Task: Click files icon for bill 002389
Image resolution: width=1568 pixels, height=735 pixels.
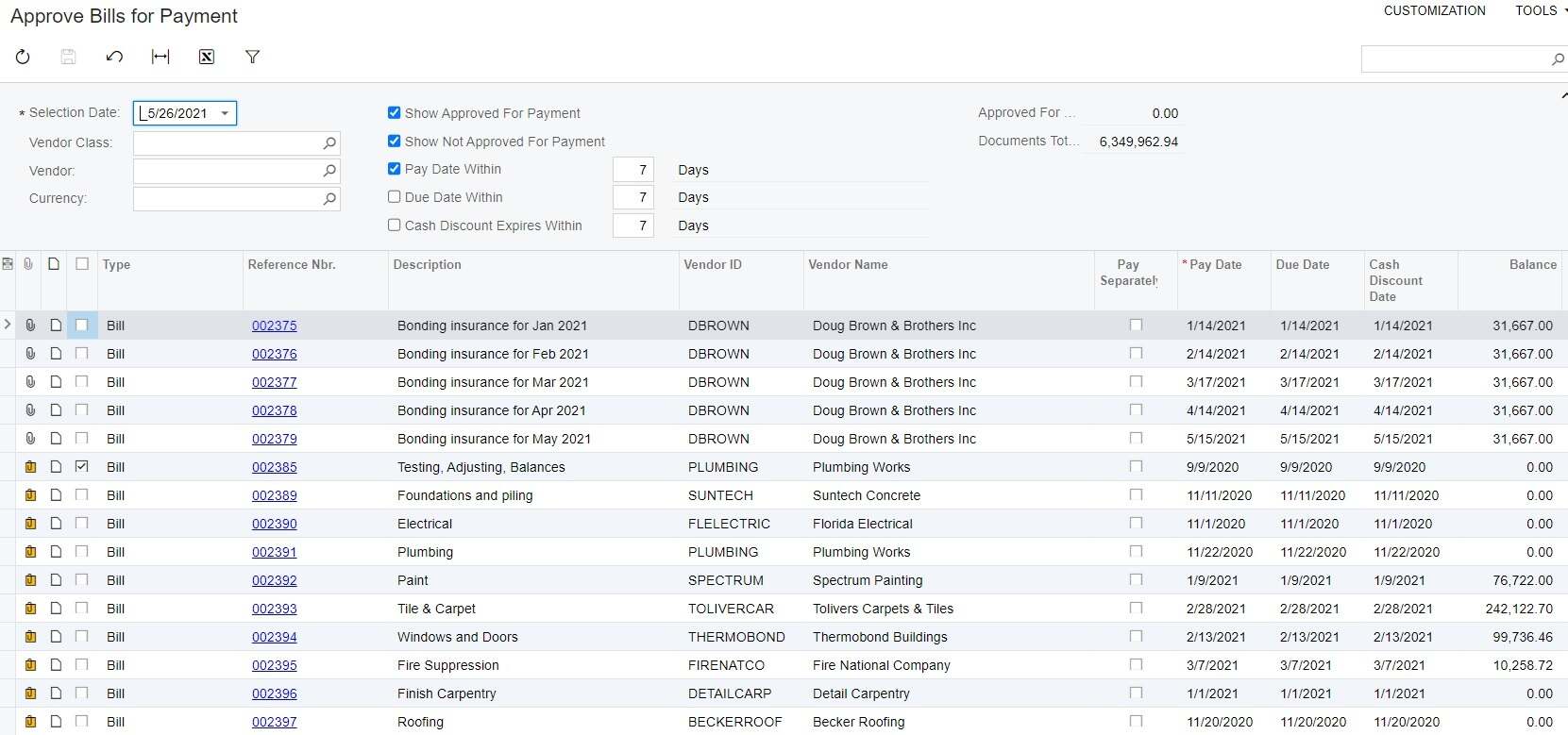Action: point(30,495)
